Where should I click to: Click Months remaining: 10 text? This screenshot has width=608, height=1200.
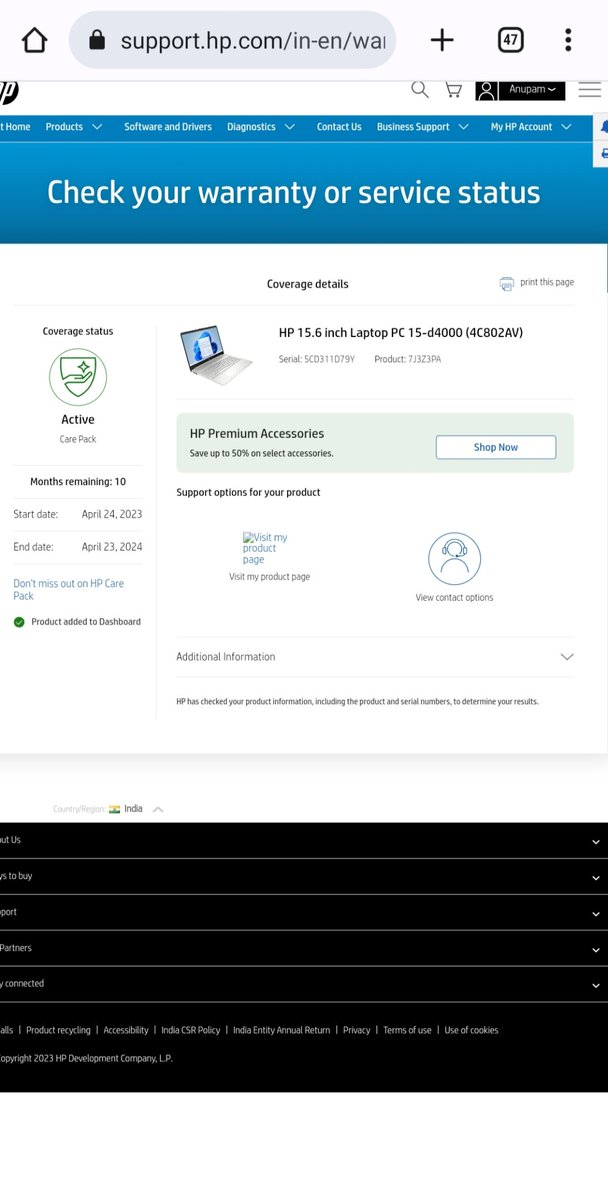(x=78, y=481)
